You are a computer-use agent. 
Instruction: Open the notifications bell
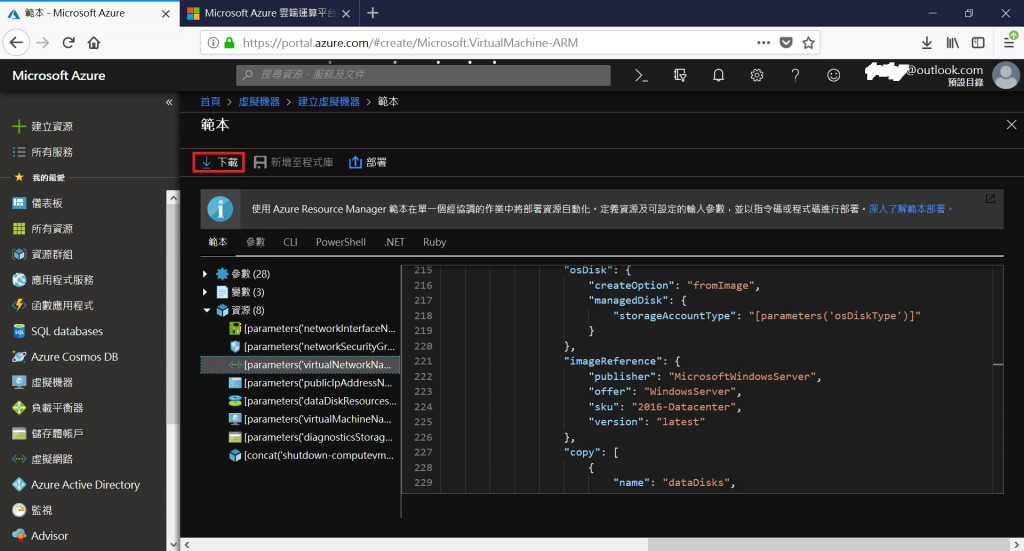[718, 75]
